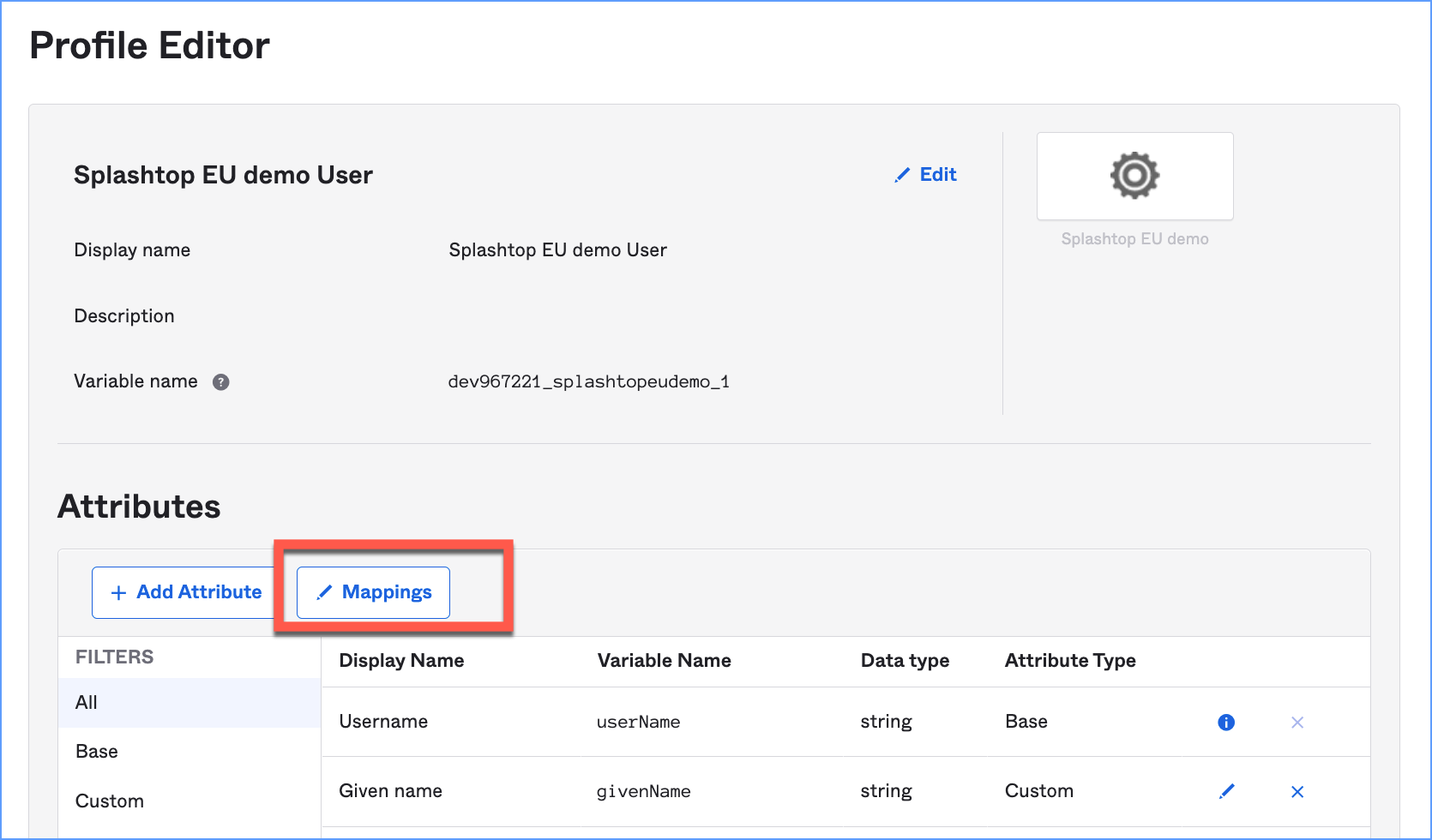Click the dev967221_splashtopeudemo_1 variable value
The height and width of the screenshot is (840, 1432).
588,382
